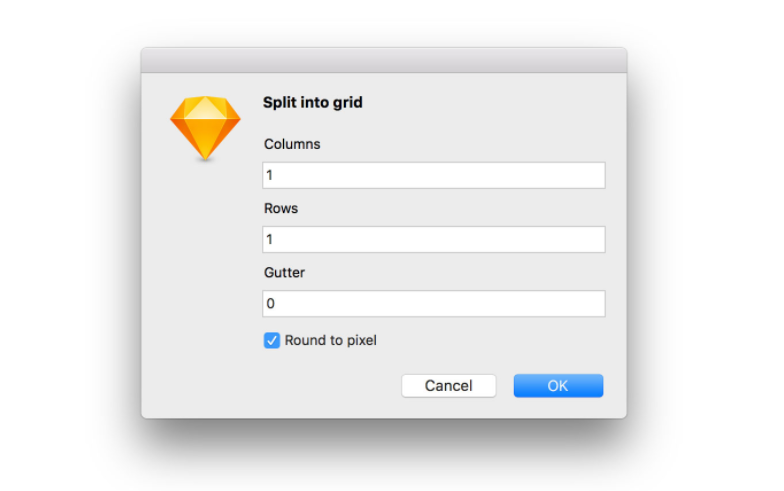
Task: Click the blue default OK button's text
Action: pos(558,386)
